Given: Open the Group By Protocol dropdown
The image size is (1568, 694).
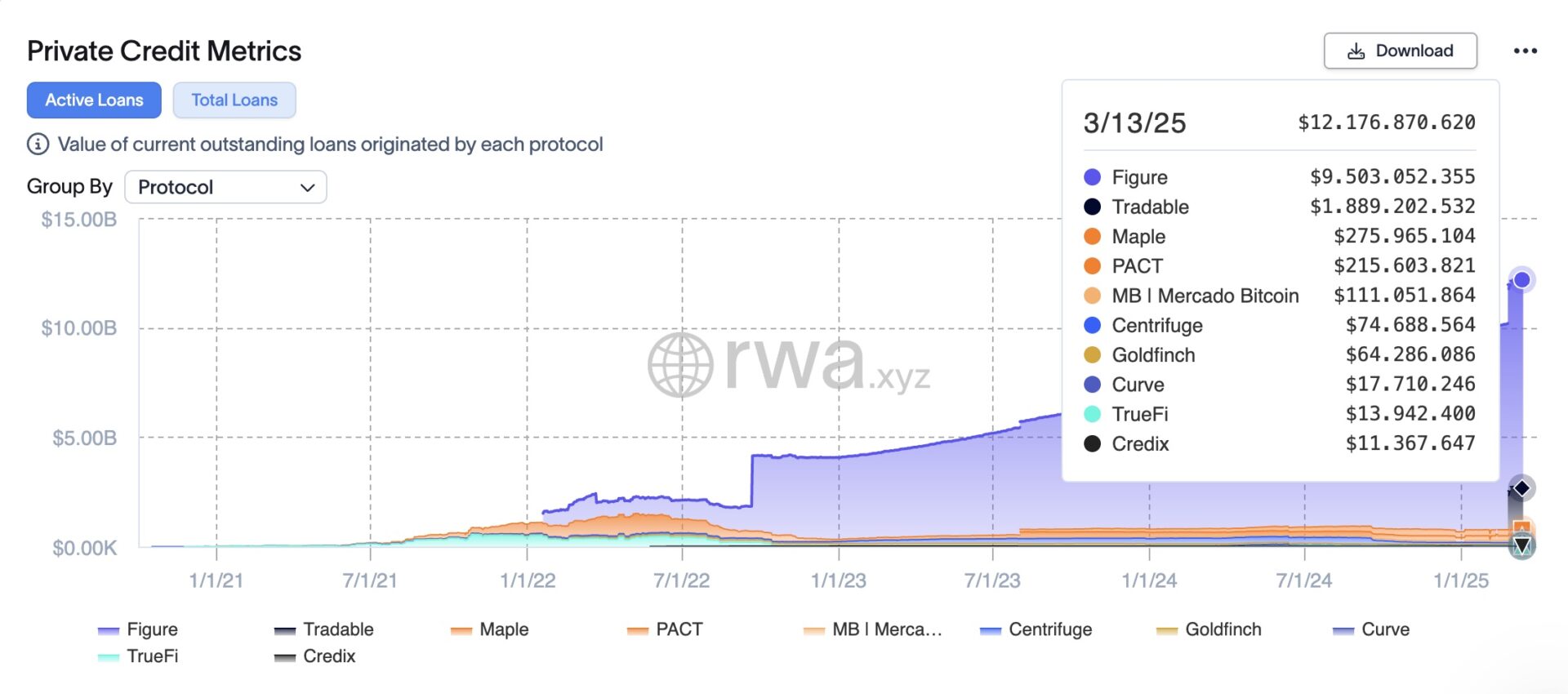Looking at the screenshot, I should (x=225, y=187).
